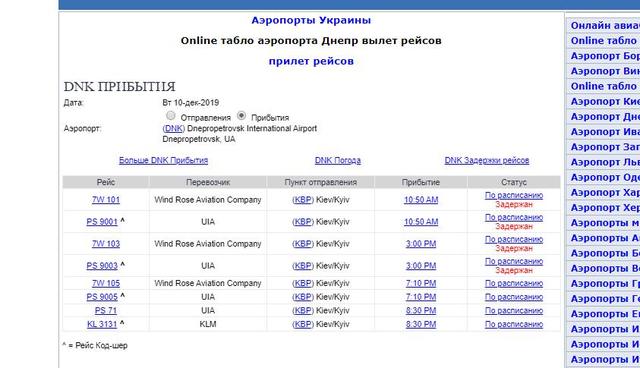The width and height of the screenshot is (640, 368).
Task: Select the Прибытия radio button
Action: point(241,116)
